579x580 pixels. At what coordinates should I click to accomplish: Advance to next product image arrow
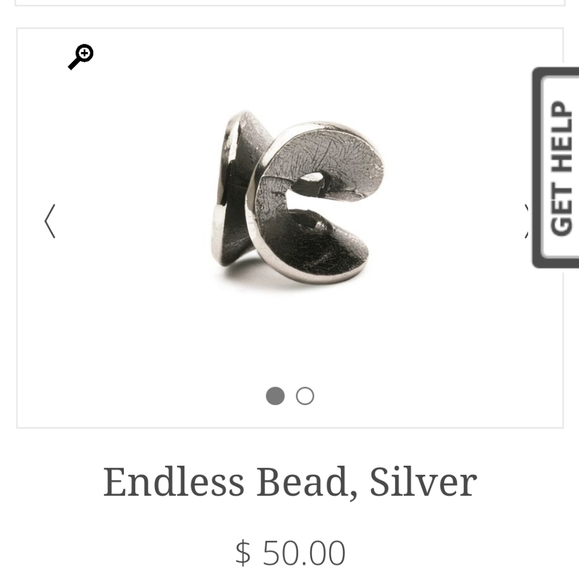pyautogui.click(x=527, y=221)
